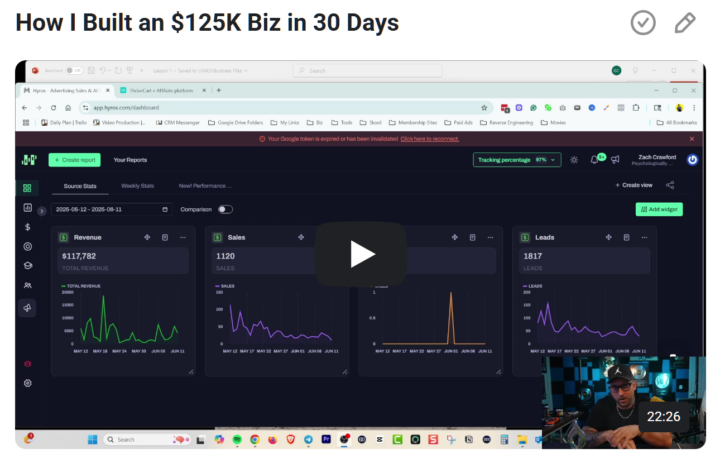Open the Revenue widget three-dot menu

click(x=183, y=237)
